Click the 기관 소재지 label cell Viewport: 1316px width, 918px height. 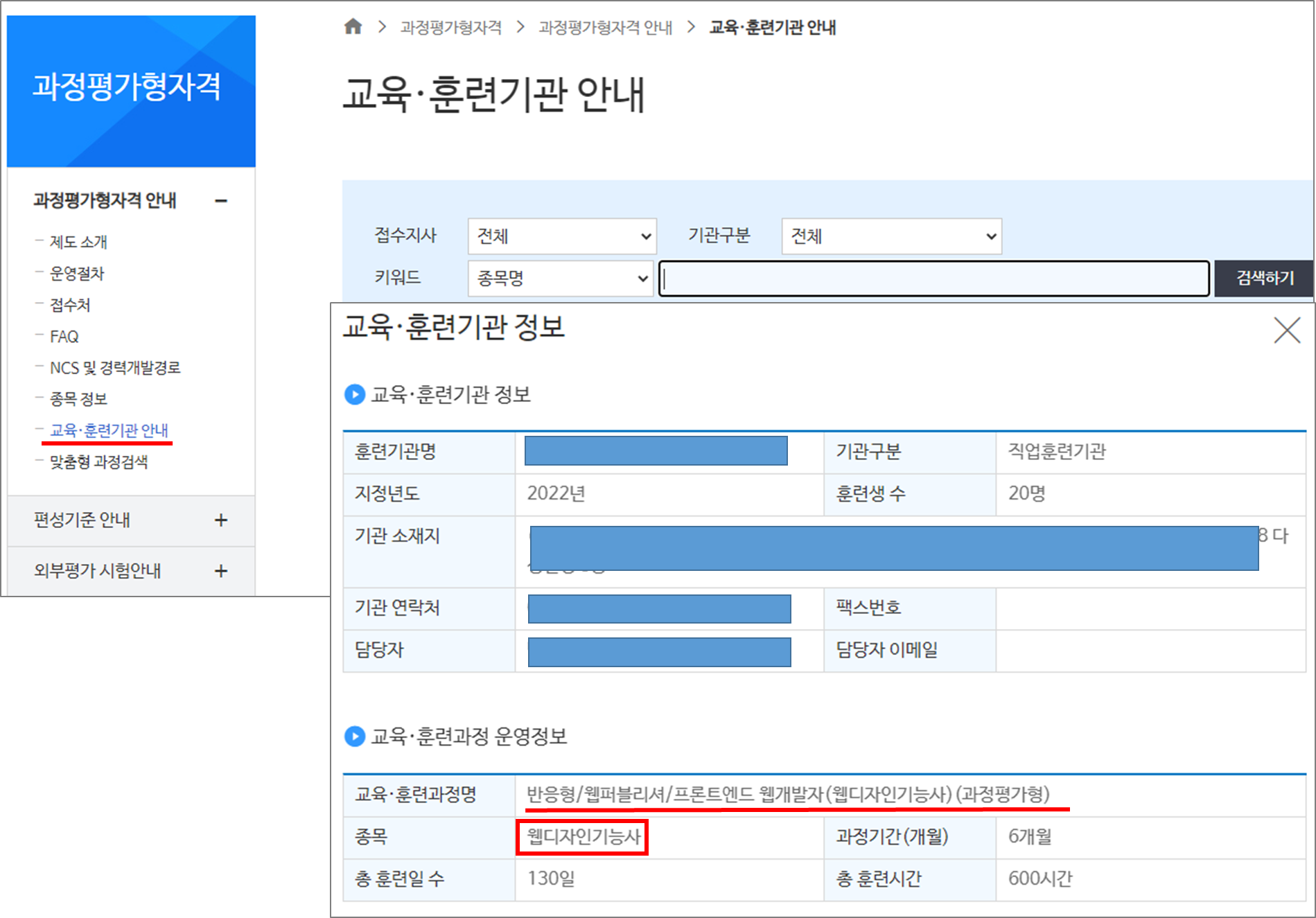429,551
